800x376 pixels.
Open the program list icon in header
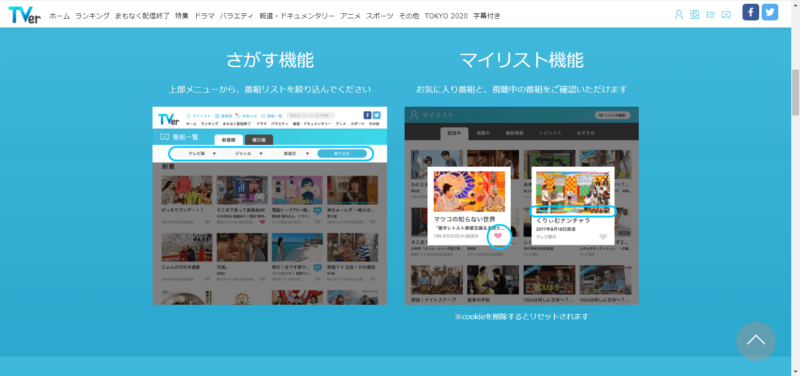click(x=710, y=15)
